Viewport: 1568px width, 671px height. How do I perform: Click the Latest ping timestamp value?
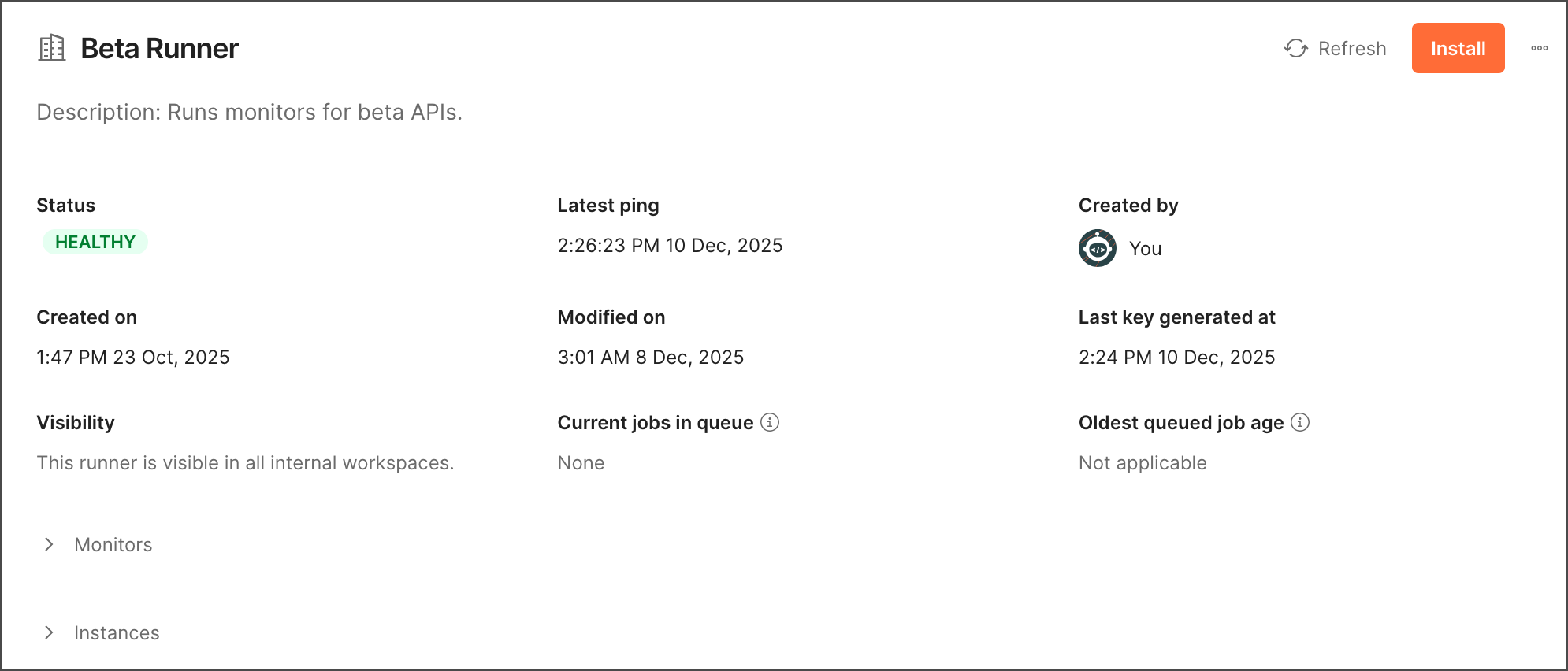[670, 245]
